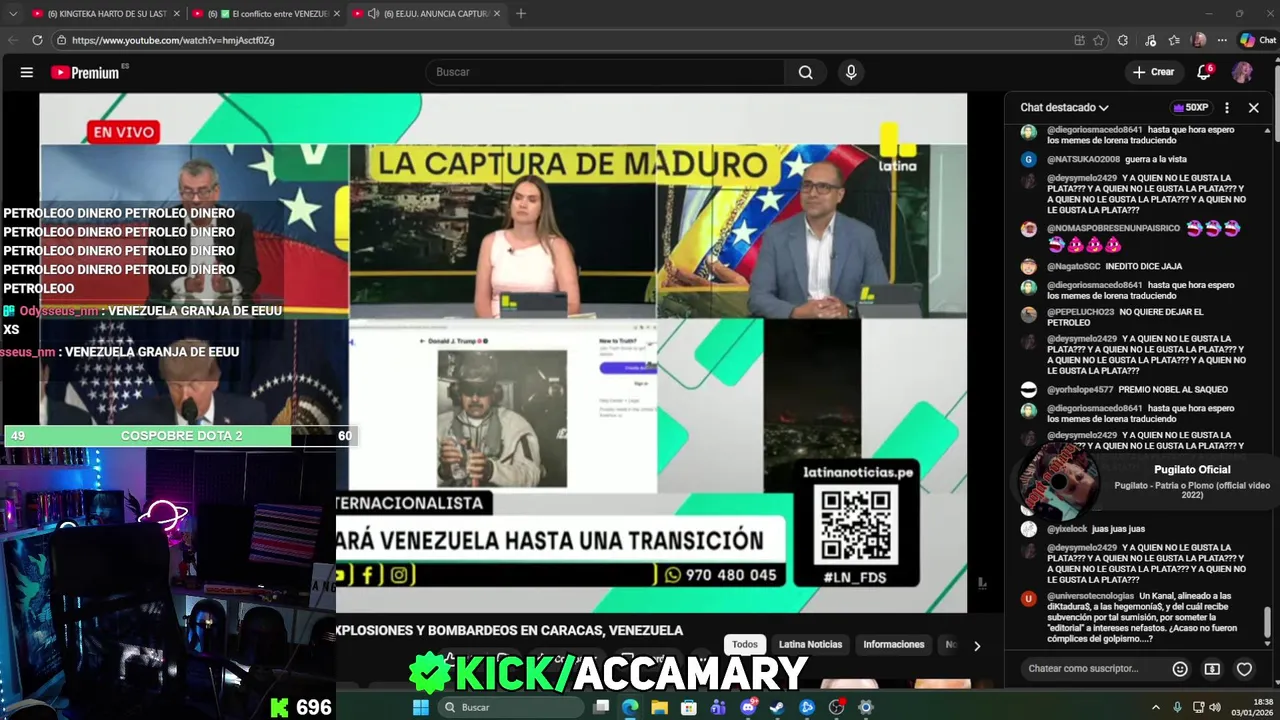
Task: Click the live video player
Action: coord(503,353)
